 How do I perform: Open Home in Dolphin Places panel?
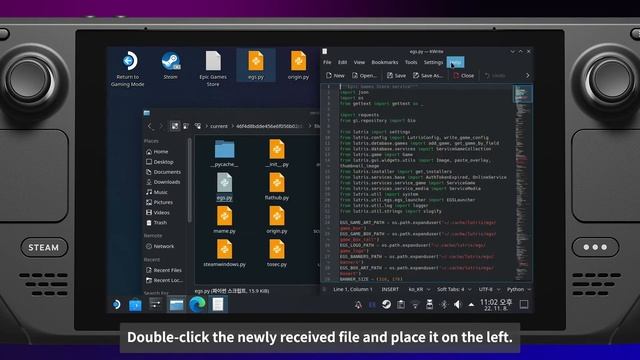point(157,151)
